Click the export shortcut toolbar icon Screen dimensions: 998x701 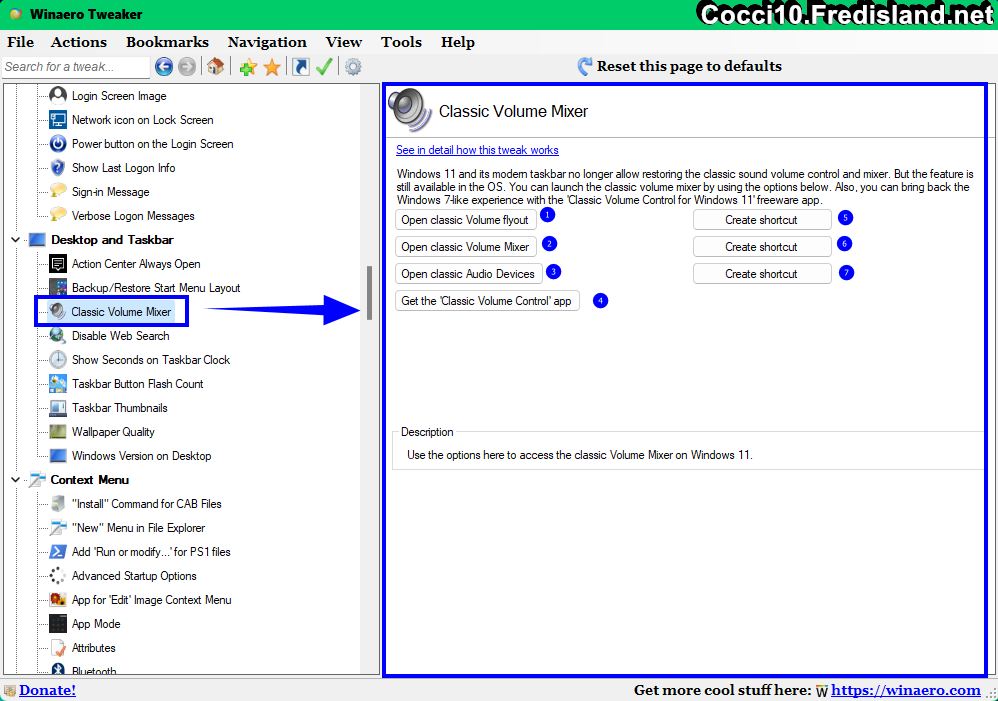click(x=300, y=66)
